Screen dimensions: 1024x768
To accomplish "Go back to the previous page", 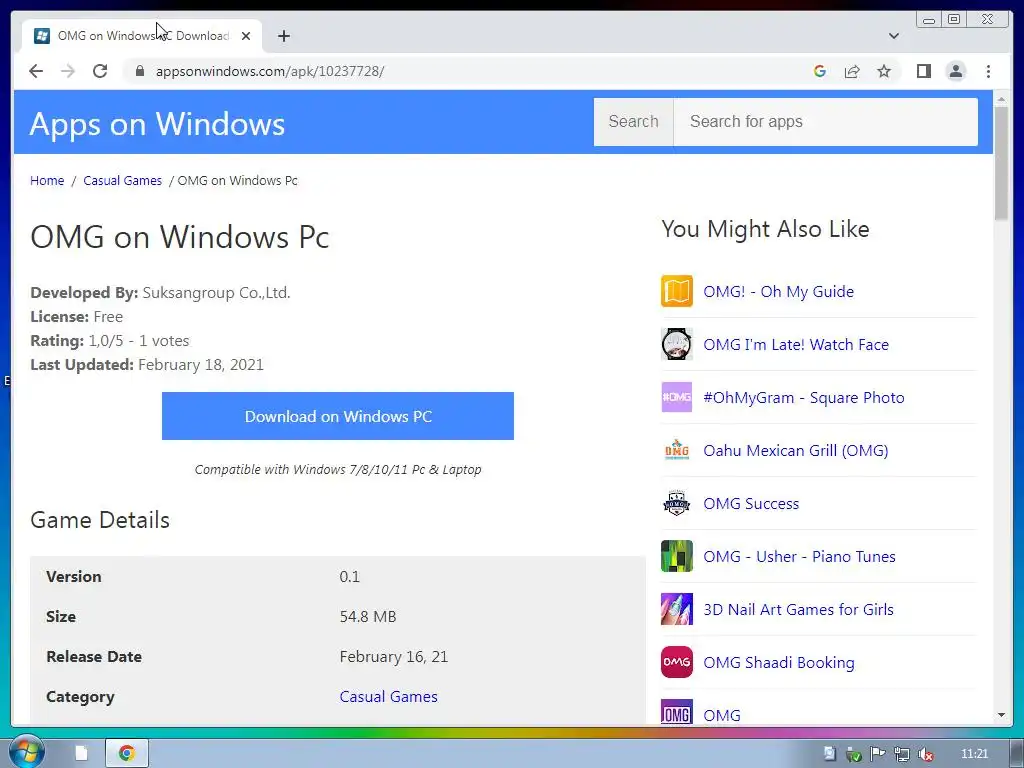I will [36, 71].
